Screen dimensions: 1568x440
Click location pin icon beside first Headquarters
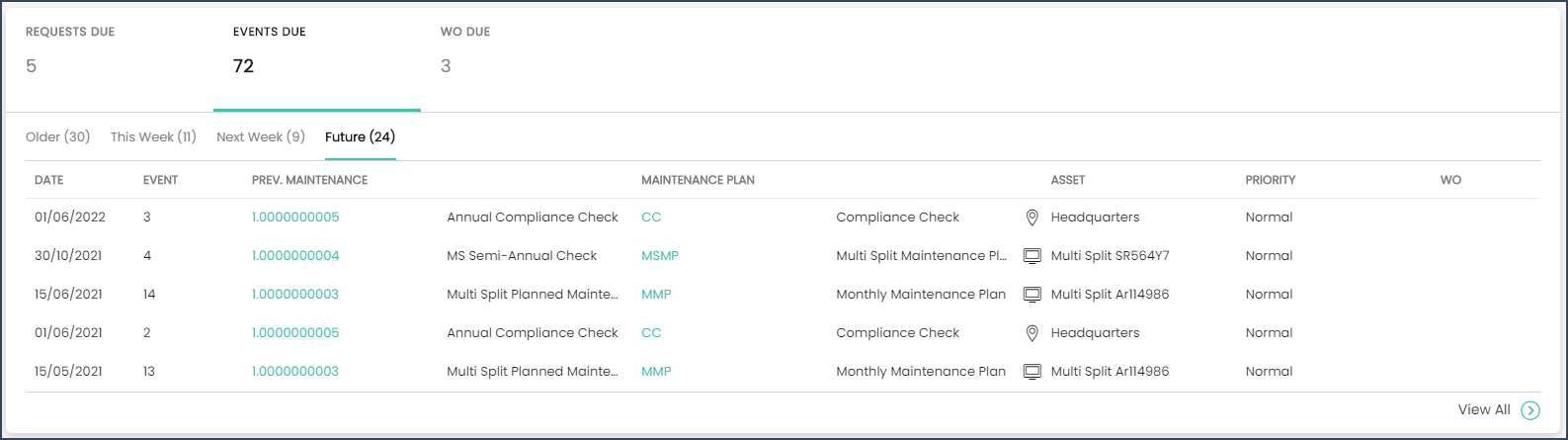tap(1032, 218)
